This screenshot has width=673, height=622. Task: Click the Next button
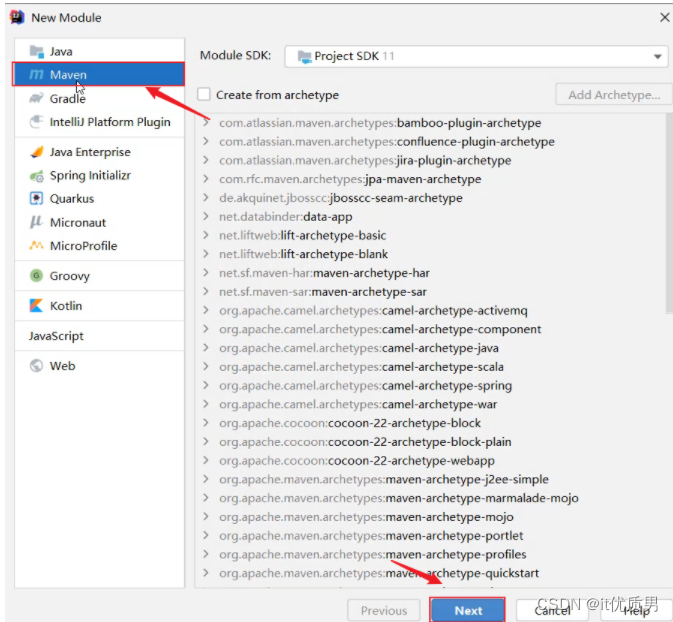pos(467,610)
